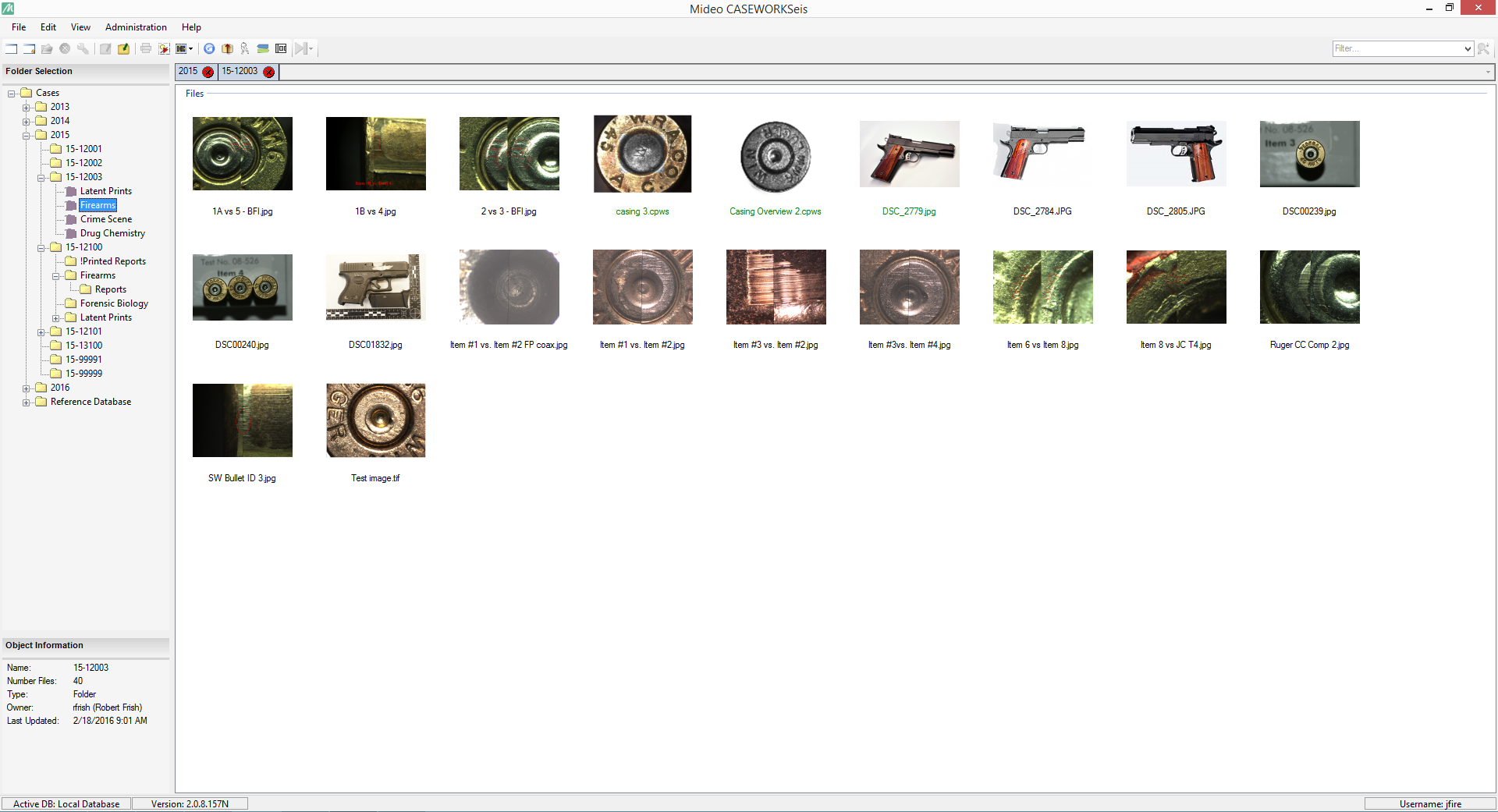Image resolution: width=1498 pixels, height=812 pixels.
Task: Click the Active DB: Local Database status button
Action: [x=66, y=803]
